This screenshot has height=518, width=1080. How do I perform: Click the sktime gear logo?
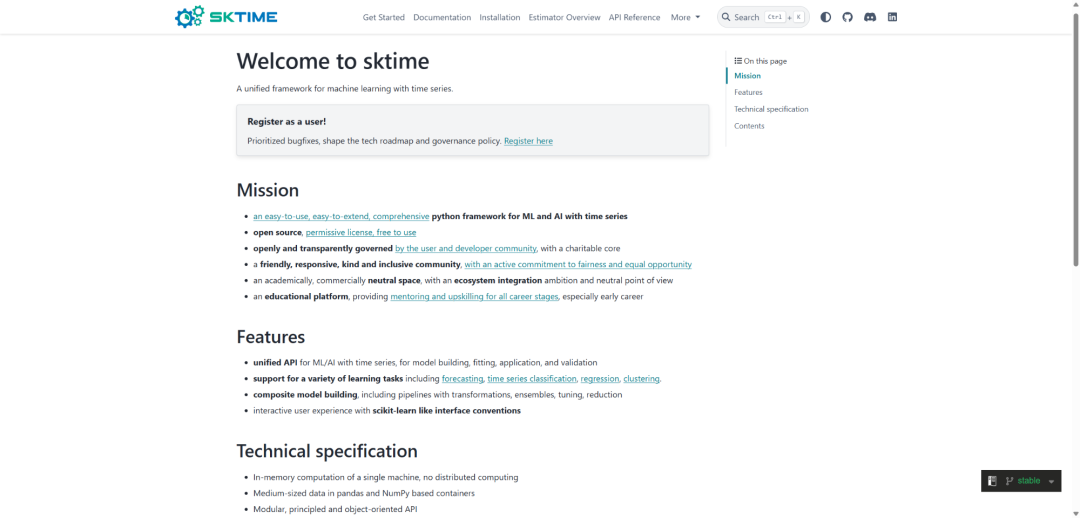click(226, 17)
